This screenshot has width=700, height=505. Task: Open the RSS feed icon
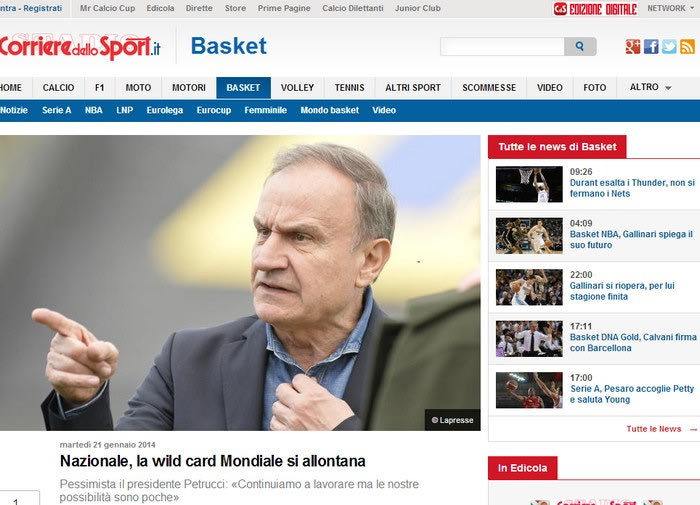687,46
